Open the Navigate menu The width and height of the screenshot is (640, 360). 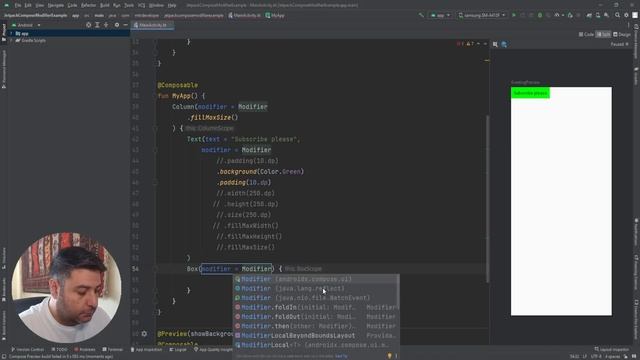pos(56,5)
